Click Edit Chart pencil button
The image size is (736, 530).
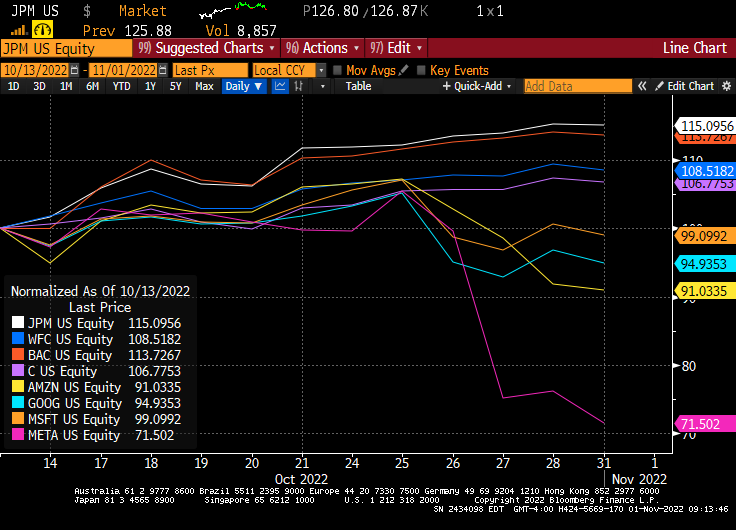[685, 86]
